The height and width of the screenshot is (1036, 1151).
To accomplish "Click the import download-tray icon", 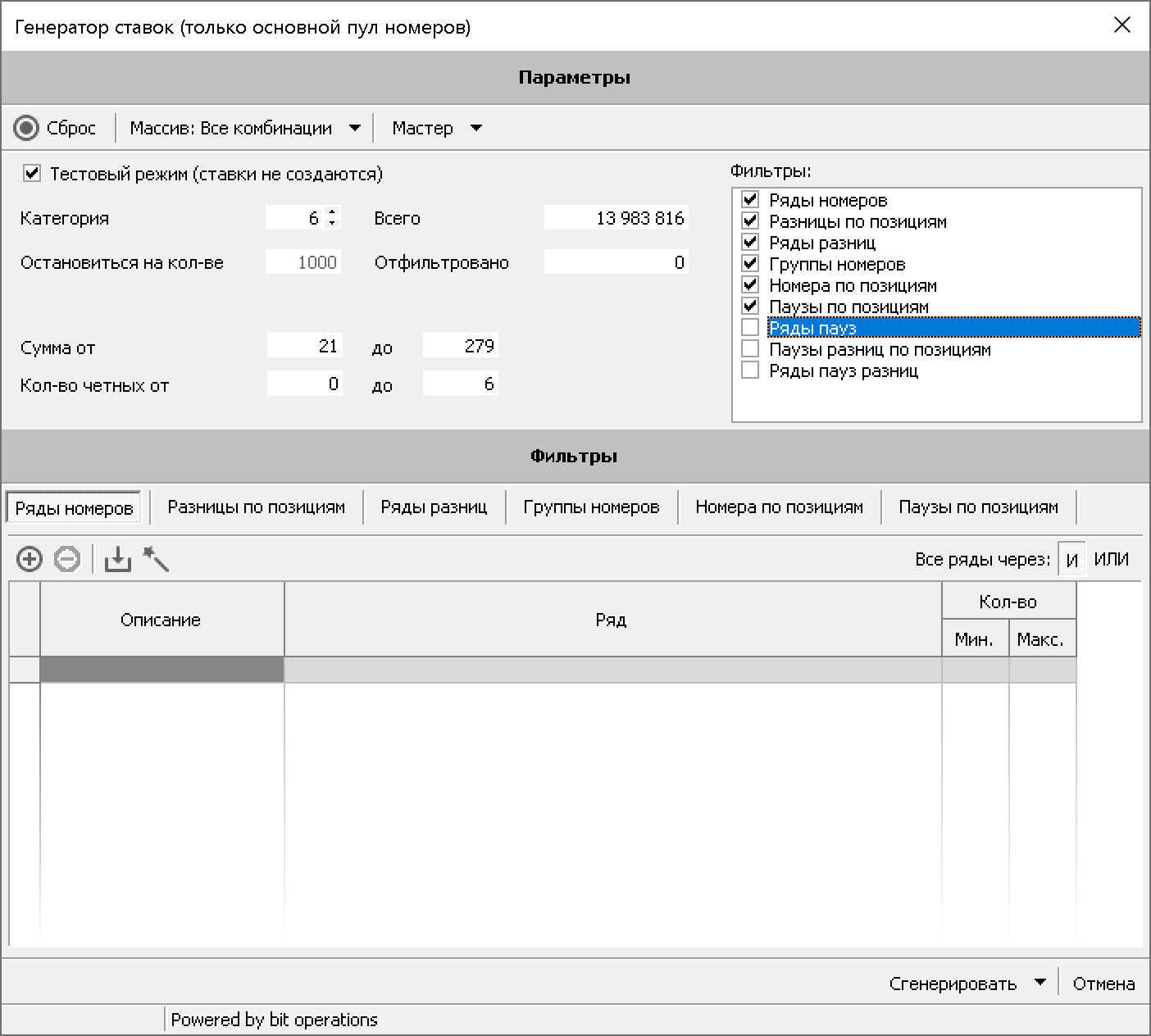I will 118,560.
